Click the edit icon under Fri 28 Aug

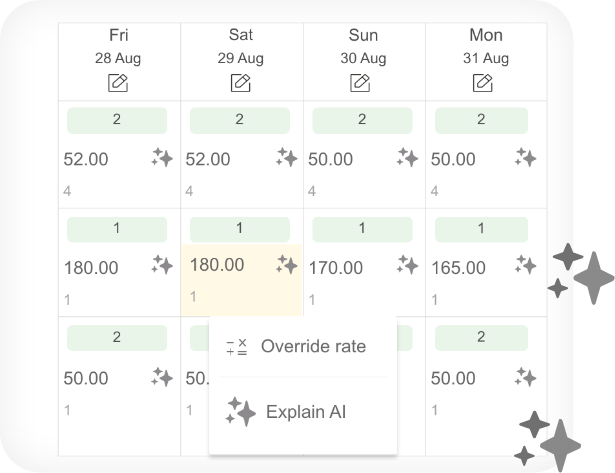point(118,83)
